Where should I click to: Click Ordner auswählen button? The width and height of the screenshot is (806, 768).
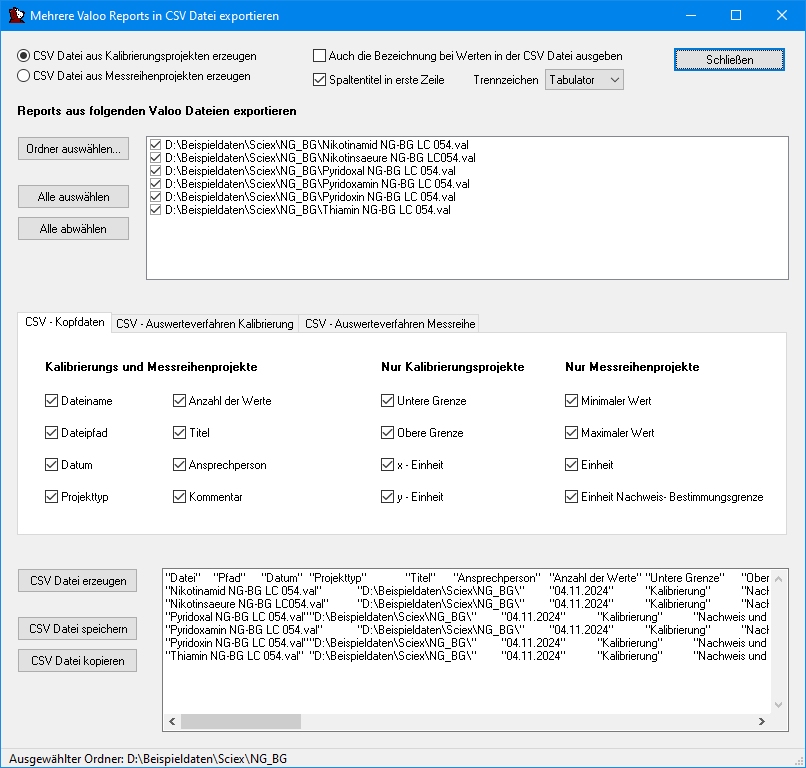[73, 148]
